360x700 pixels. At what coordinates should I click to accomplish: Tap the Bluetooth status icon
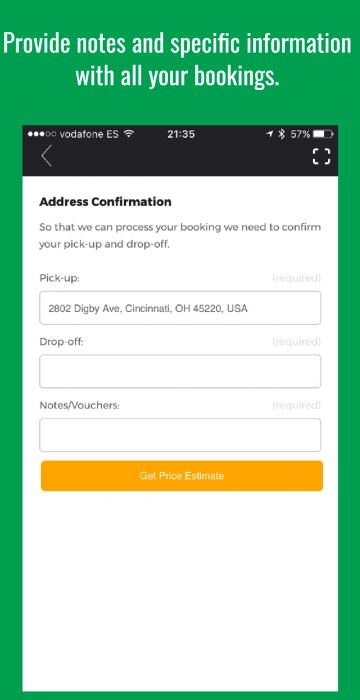(281, 134)
